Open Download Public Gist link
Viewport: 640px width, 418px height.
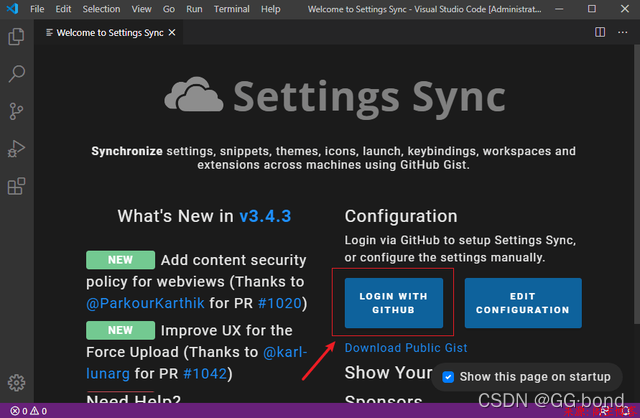pos(406,348)
